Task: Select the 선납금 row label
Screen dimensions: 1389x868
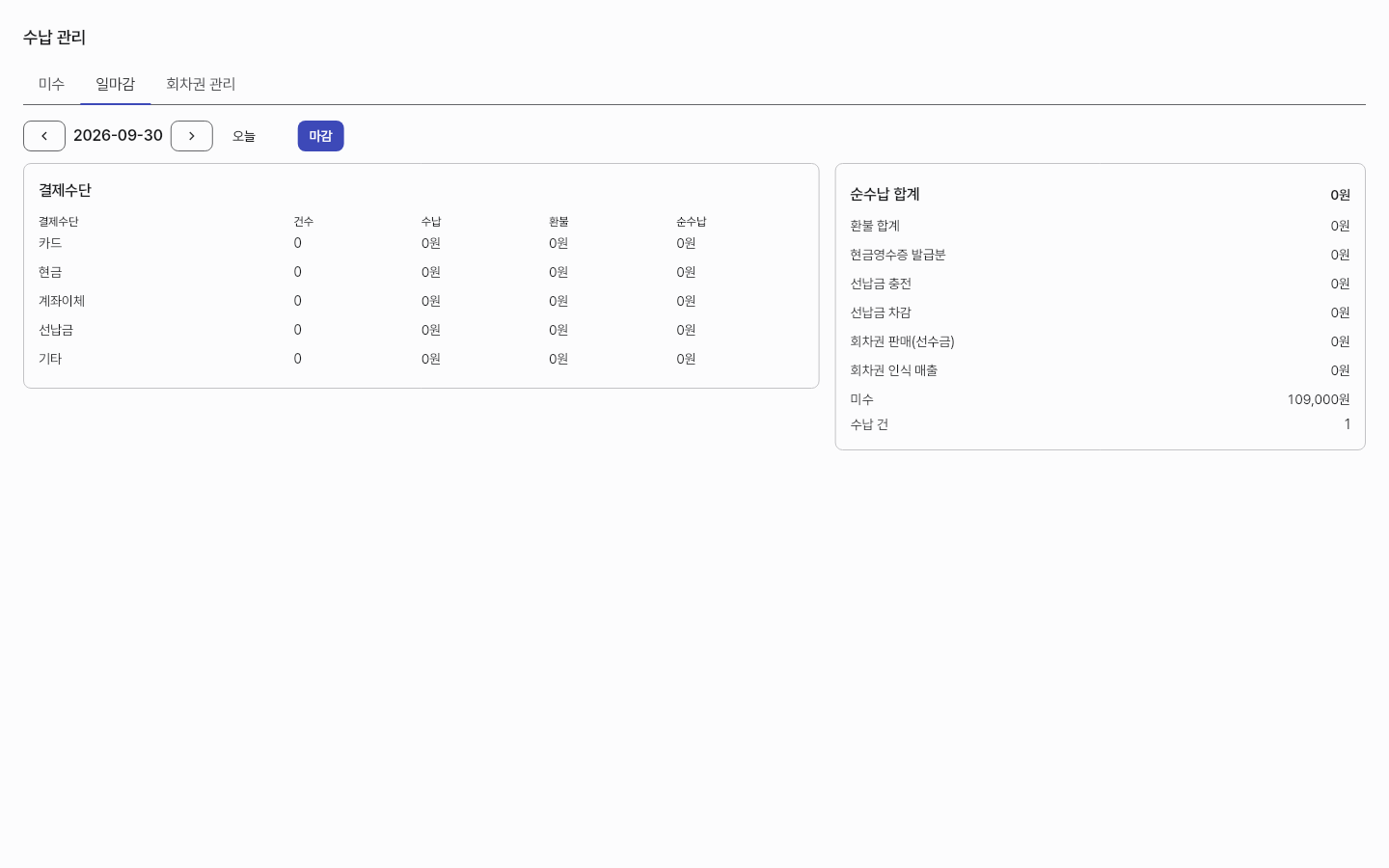Action: [x=56, y=330]
